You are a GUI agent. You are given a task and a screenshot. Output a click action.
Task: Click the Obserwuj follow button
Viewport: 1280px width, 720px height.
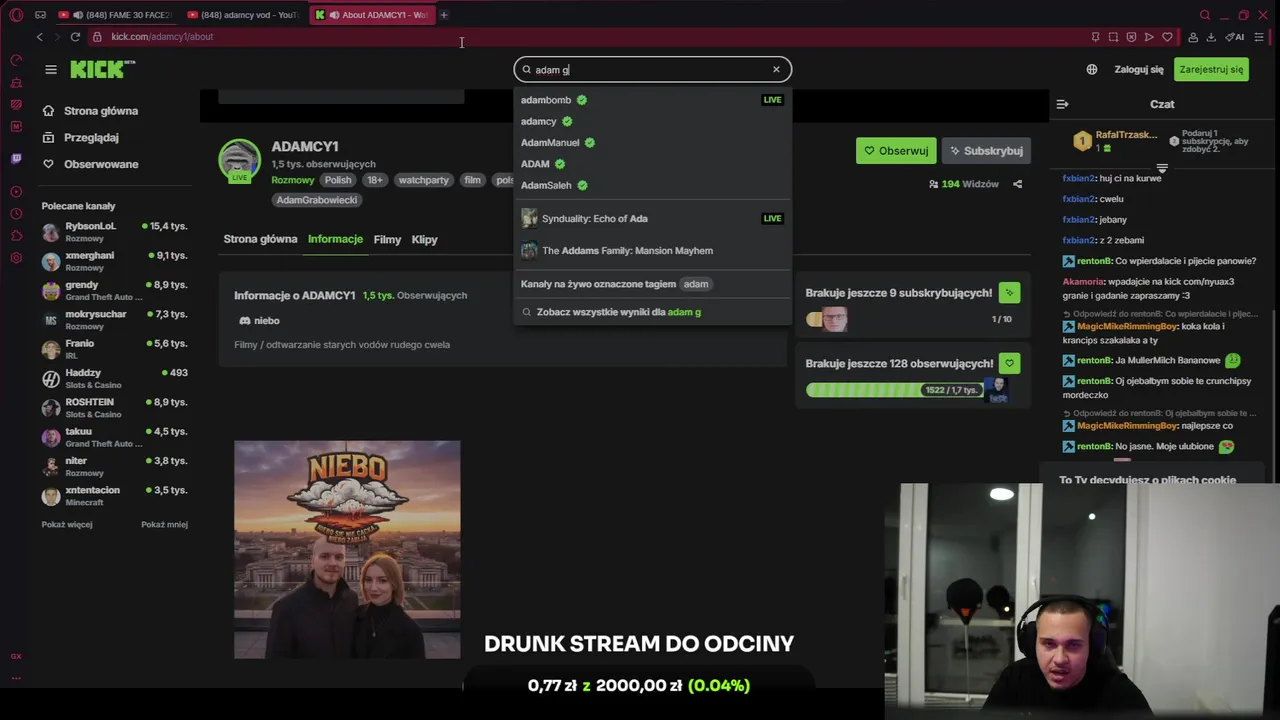tap(896, 151)
